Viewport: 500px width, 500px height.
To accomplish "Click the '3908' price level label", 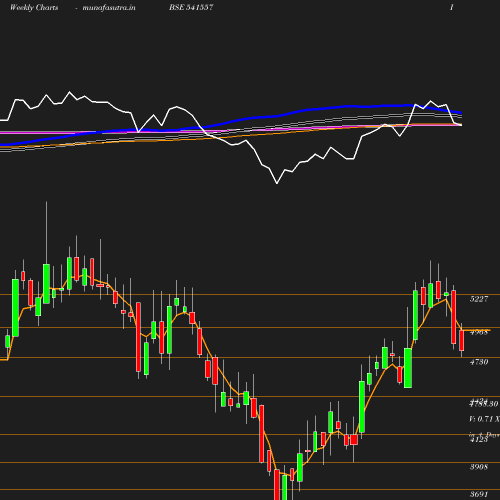I will 479,467.
